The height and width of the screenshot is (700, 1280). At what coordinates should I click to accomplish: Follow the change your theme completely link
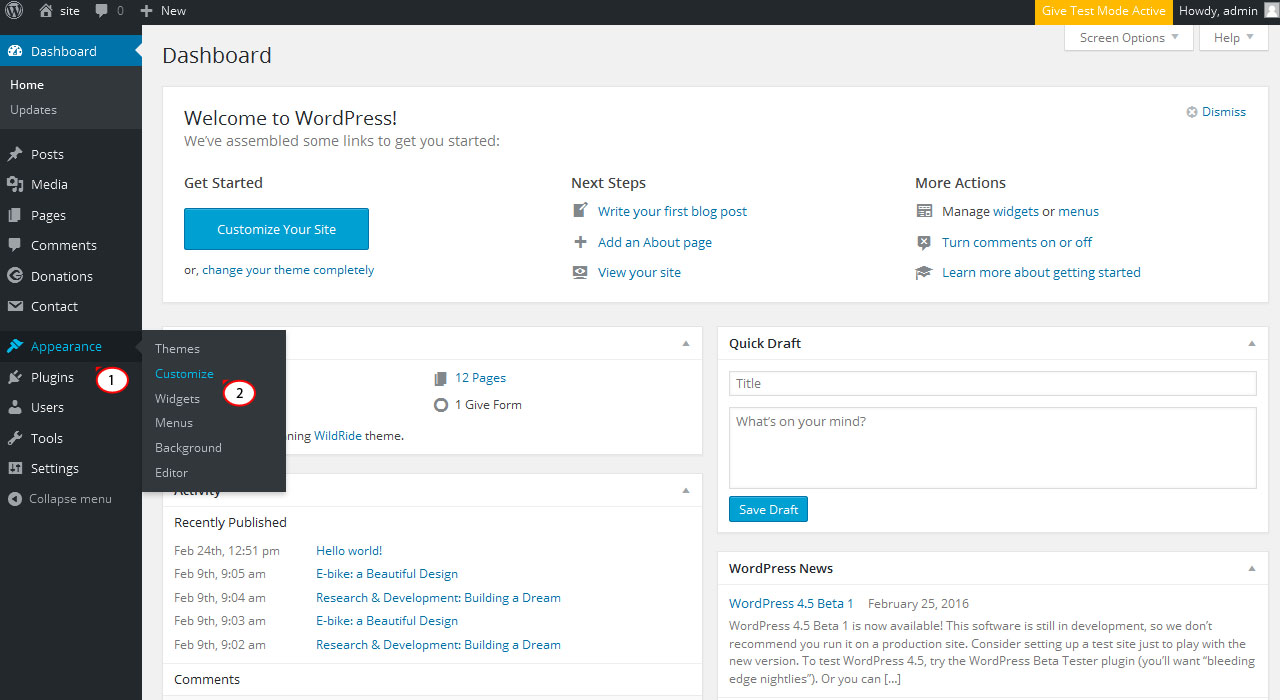coord(288,270)
